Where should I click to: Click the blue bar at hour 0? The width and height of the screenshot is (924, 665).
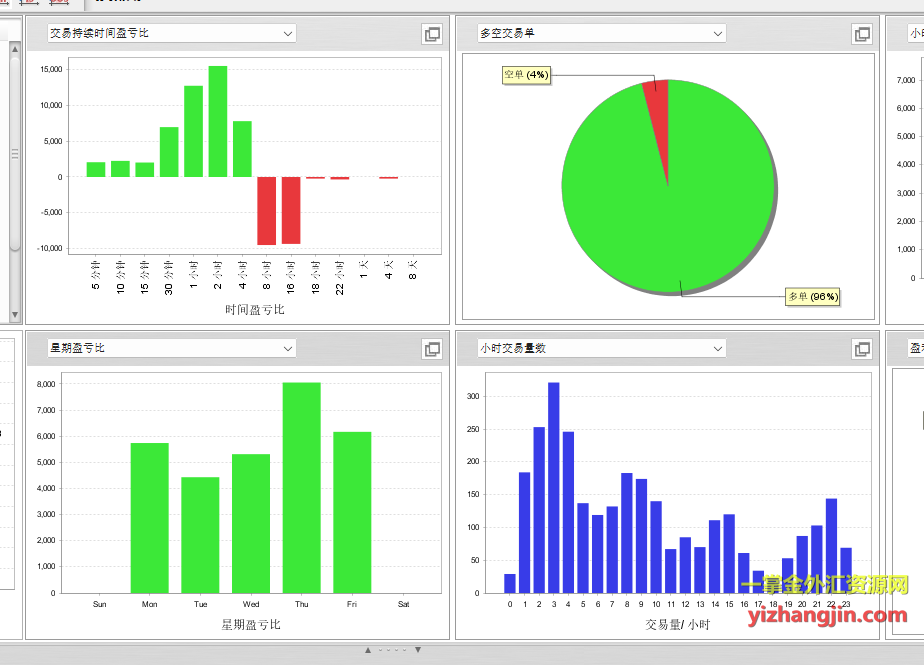tap(510, 583)
